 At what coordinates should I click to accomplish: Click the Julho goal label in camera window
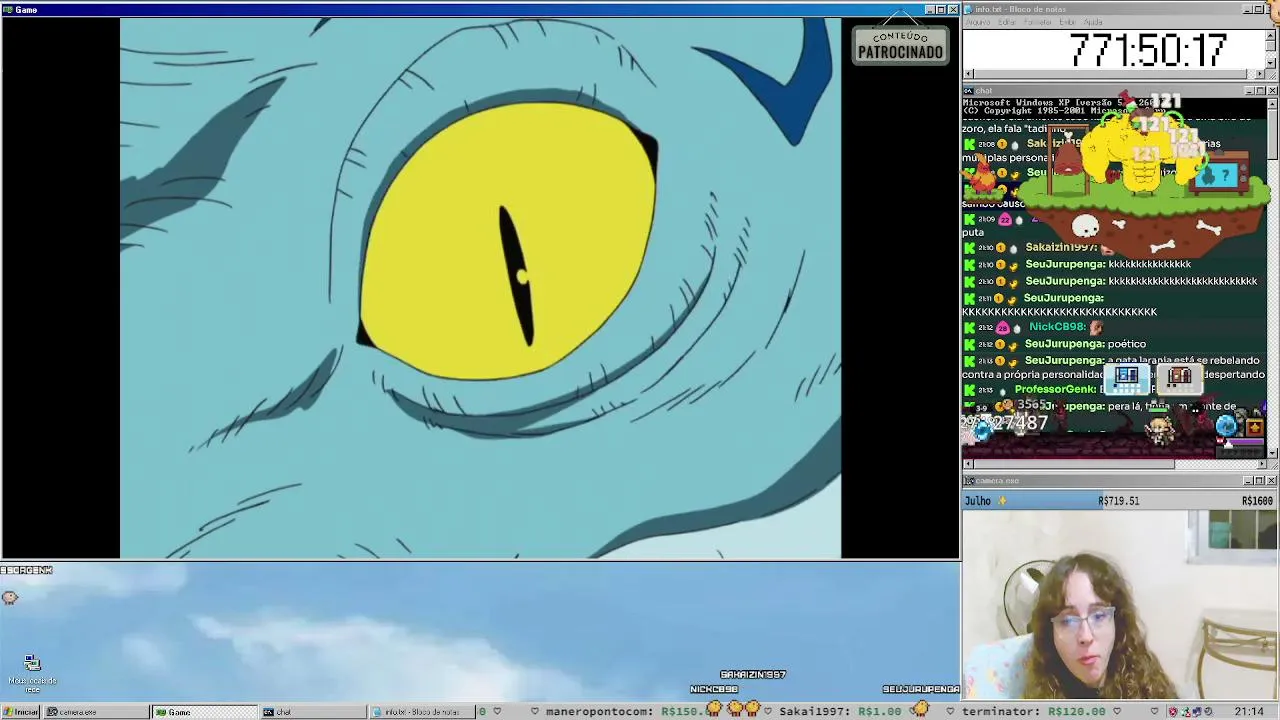978,501
